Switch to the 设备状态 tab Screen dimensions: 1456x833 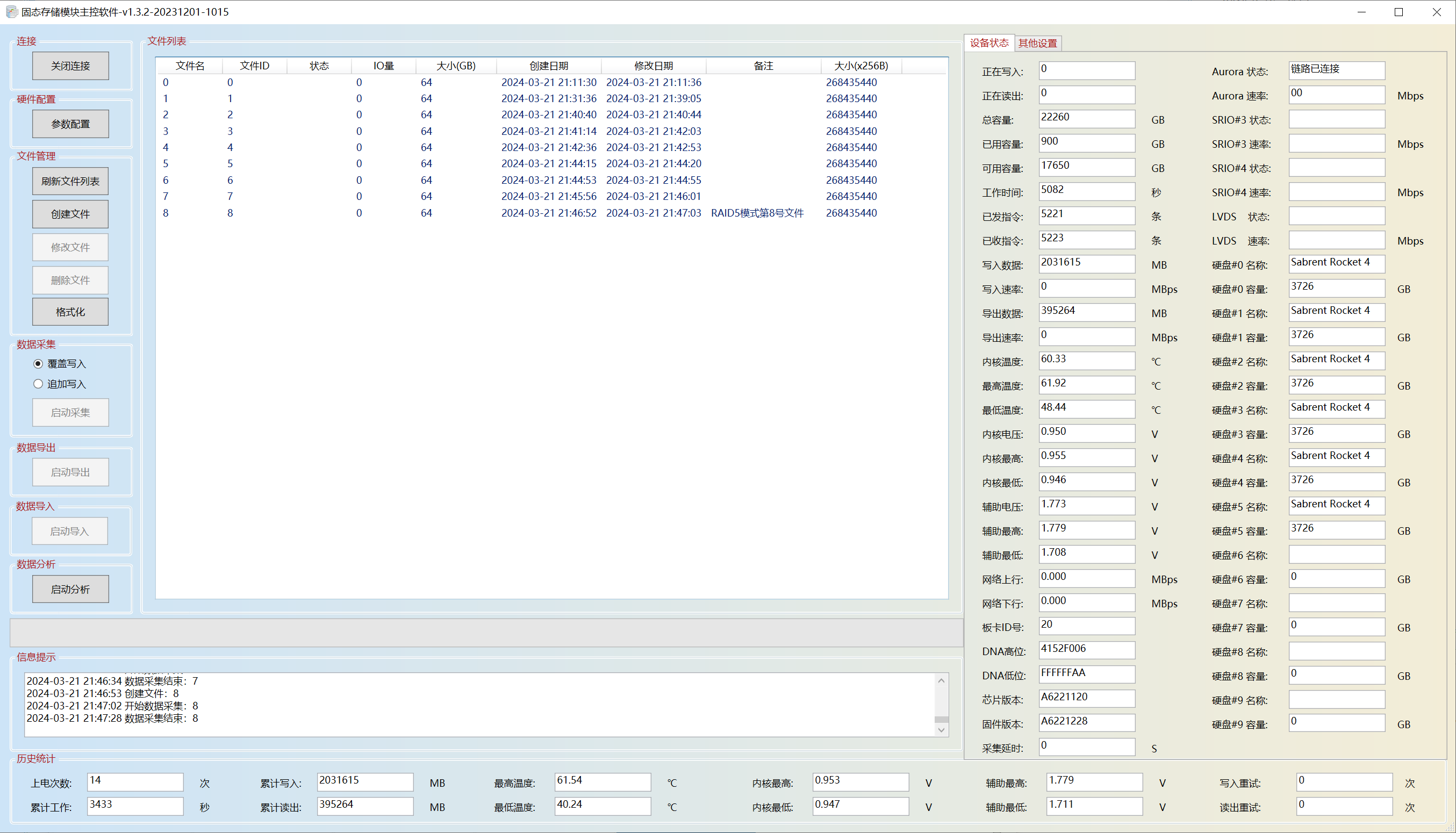coord(989,43)
